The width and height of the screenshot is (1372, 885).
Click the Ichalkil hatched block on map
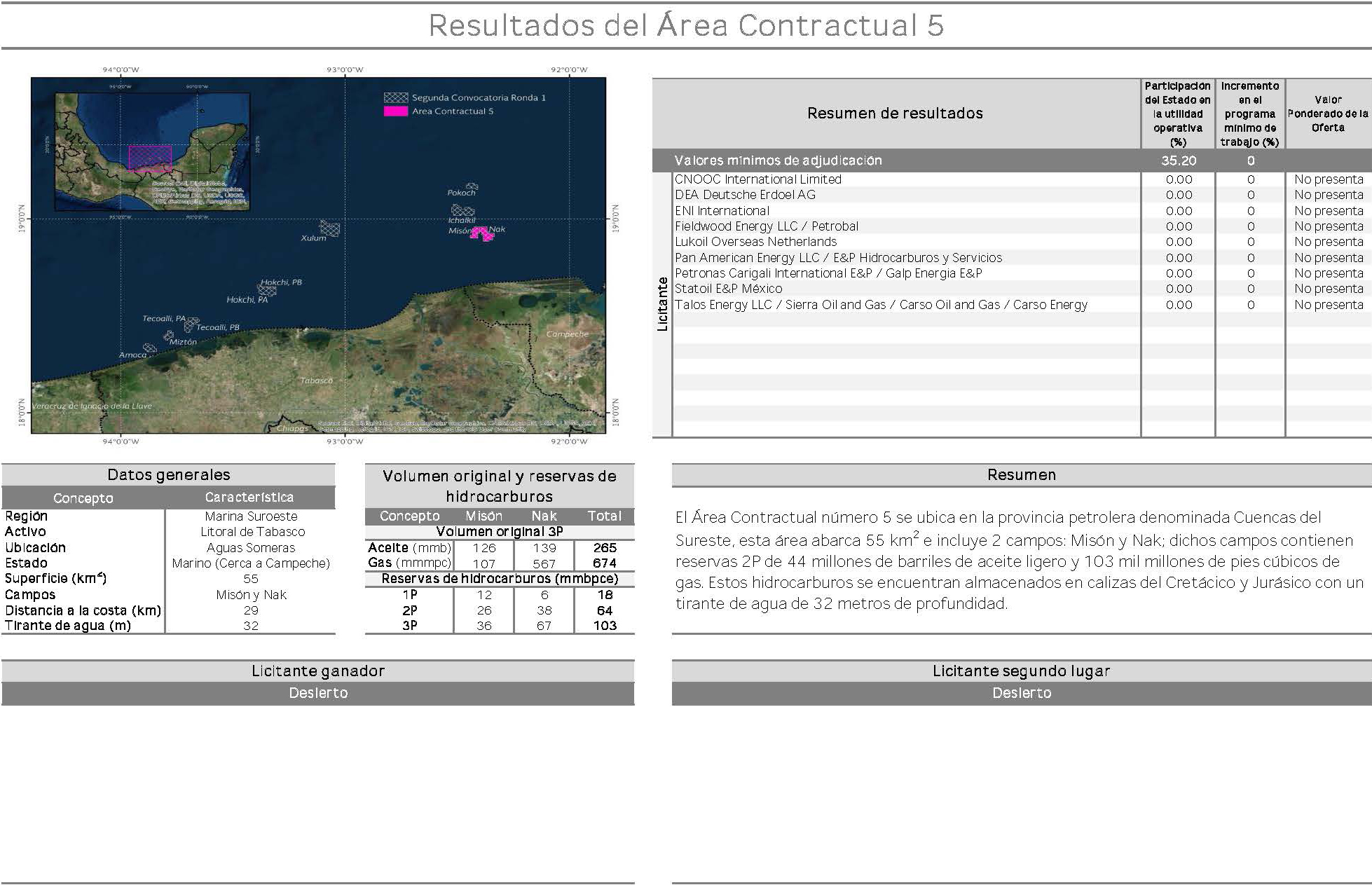pyautogui.click(x=462, y=210)
